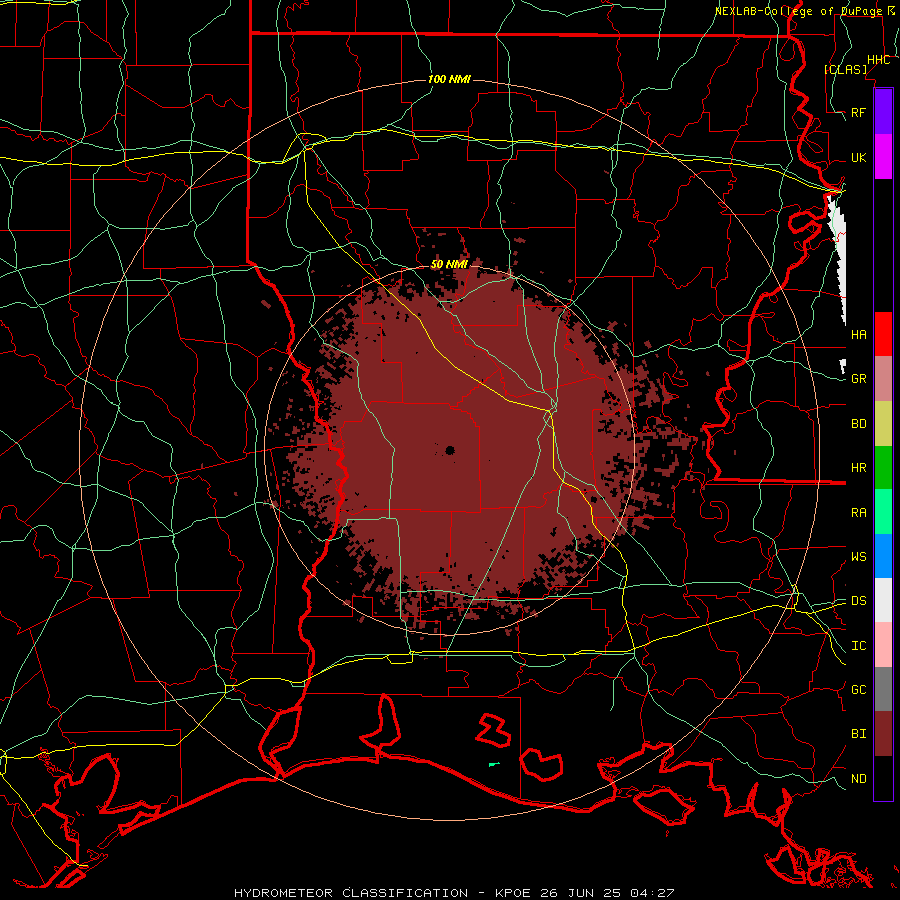This screenshot has height=900, width=900.
Task: Click the "GR" legend label text
Action: point(858,379)
